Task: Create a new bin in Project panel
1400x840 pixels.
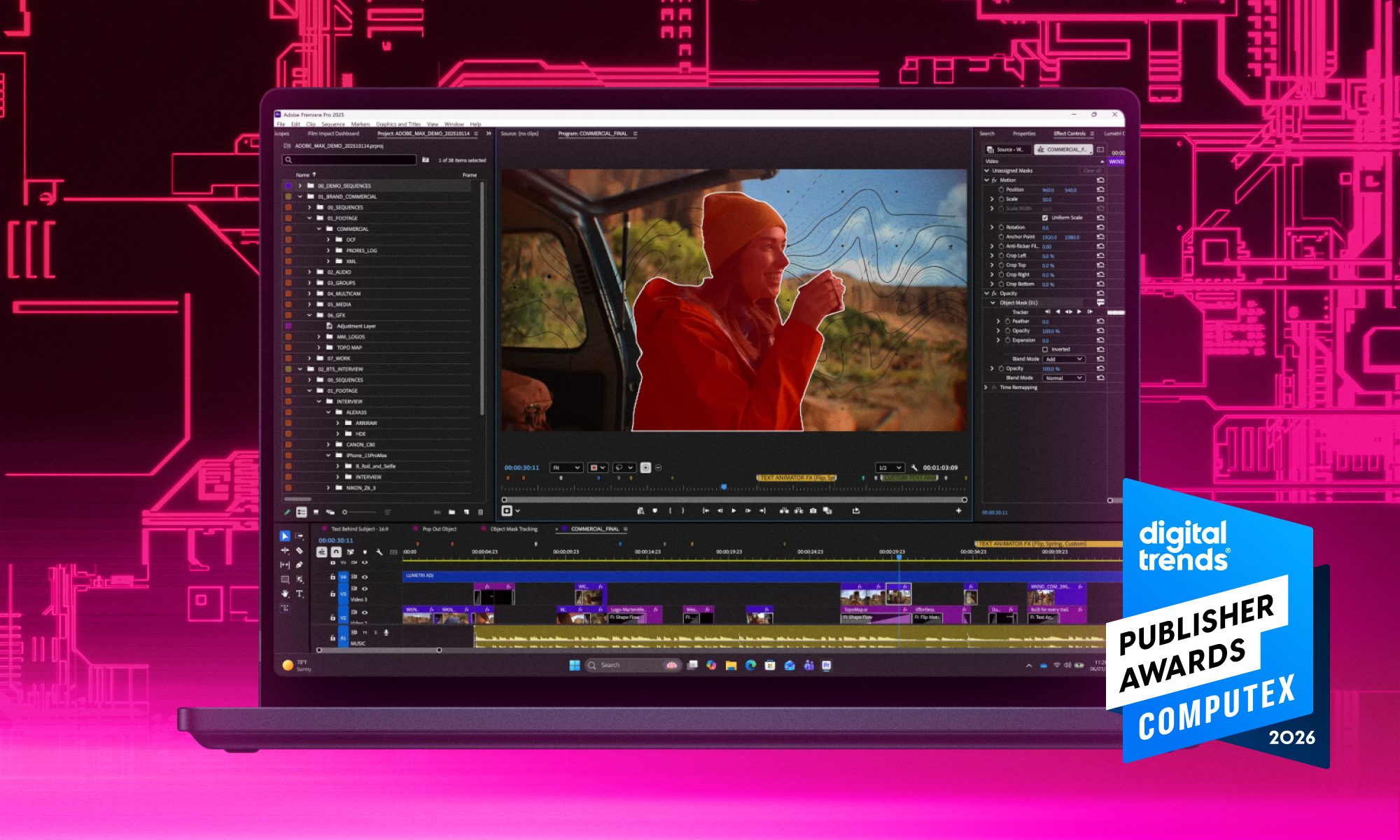Action: tap(452, 512)
